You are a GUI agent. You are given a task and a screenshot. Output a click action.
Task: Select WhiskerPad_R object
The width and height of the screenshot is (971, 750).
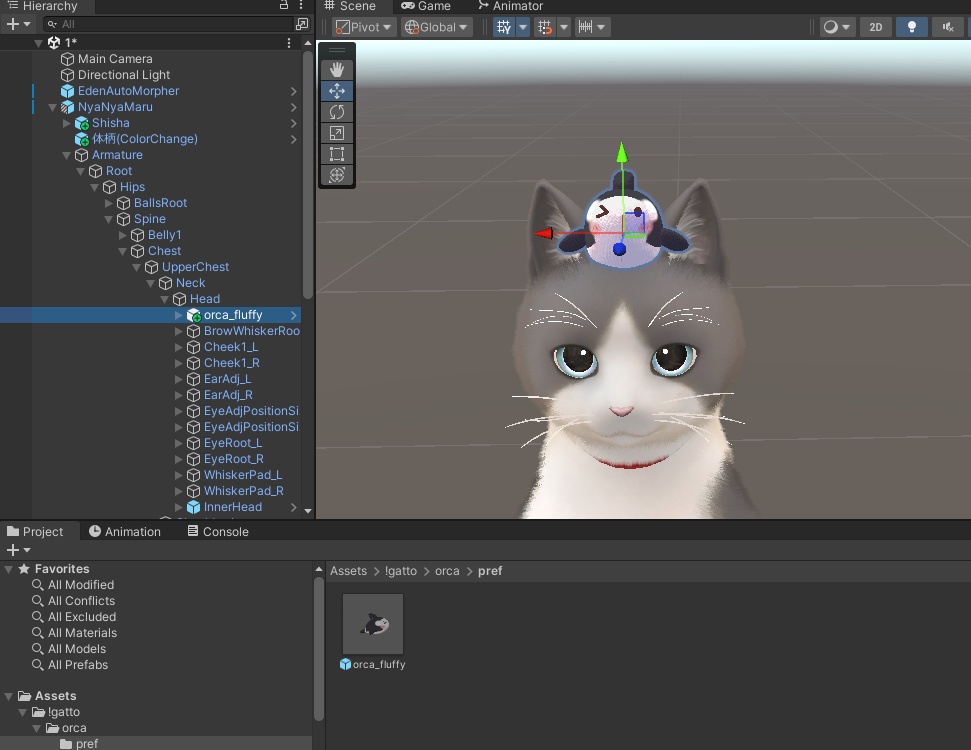point(243,491)
